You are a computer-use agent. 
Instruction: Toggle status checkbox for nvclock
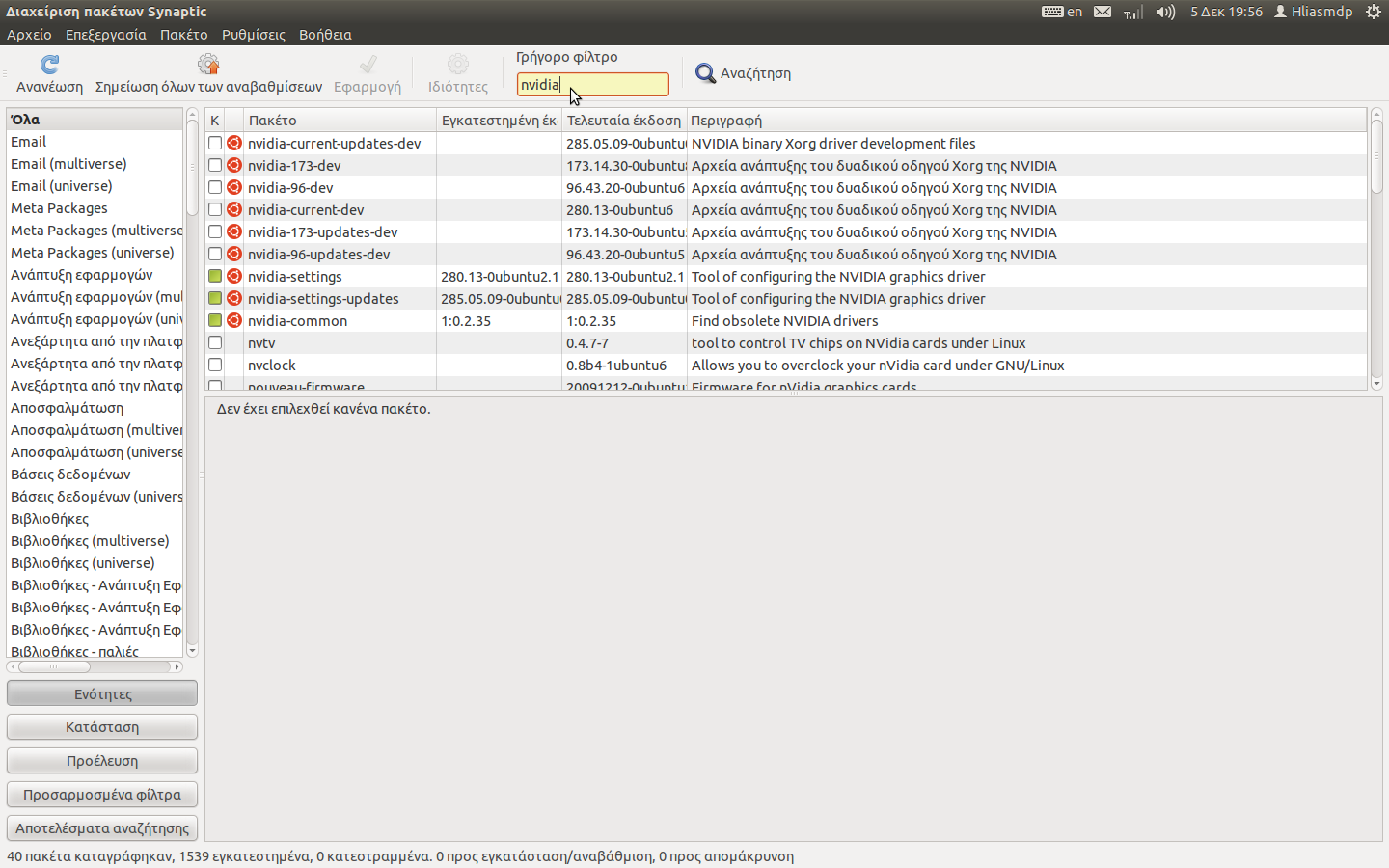pyautogui.click(x=215, y=365)
